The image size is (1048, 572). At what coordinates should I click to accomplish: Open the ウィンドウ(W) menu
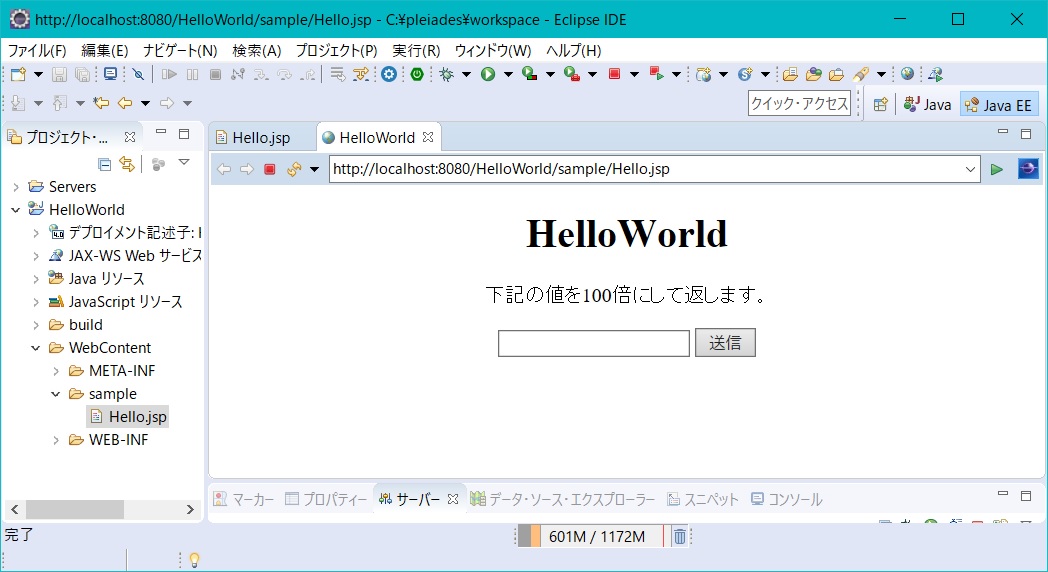pos(493,51)
